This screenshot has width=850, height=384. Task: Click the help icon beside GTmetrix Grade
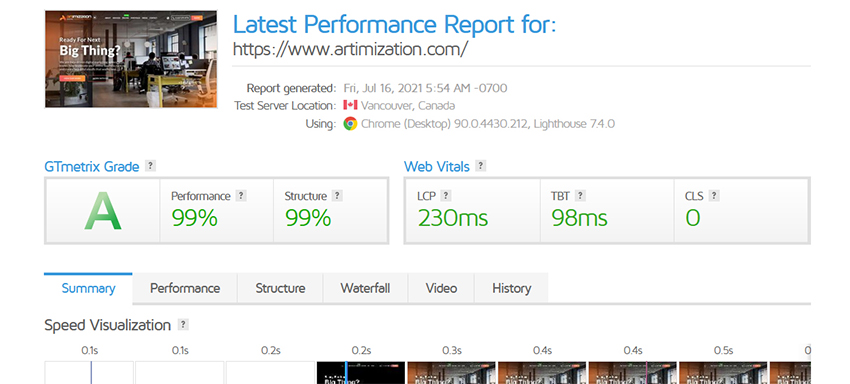151,166
